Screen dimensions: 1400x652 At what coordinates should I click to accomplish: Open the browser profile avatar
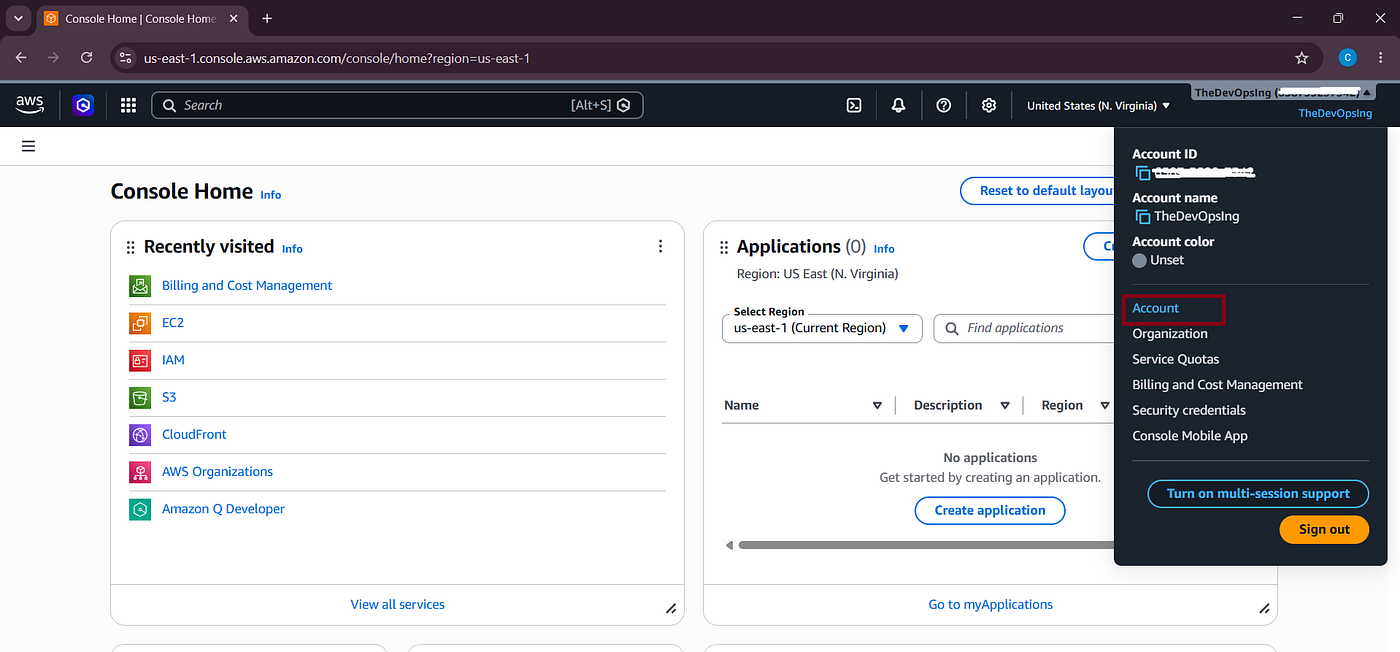(1347, 58)
